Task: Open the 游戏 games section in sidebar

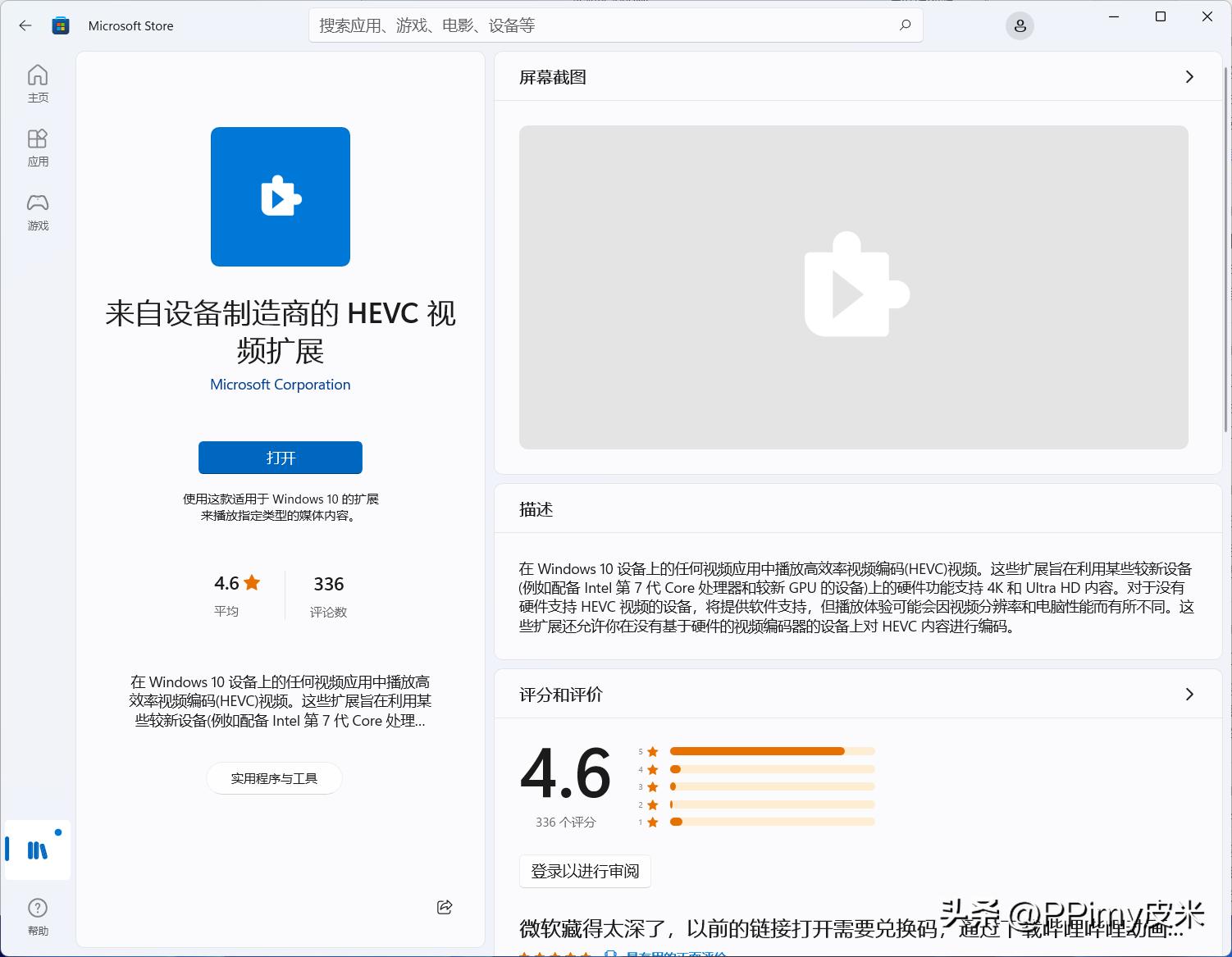Action: tap(38, 212)
